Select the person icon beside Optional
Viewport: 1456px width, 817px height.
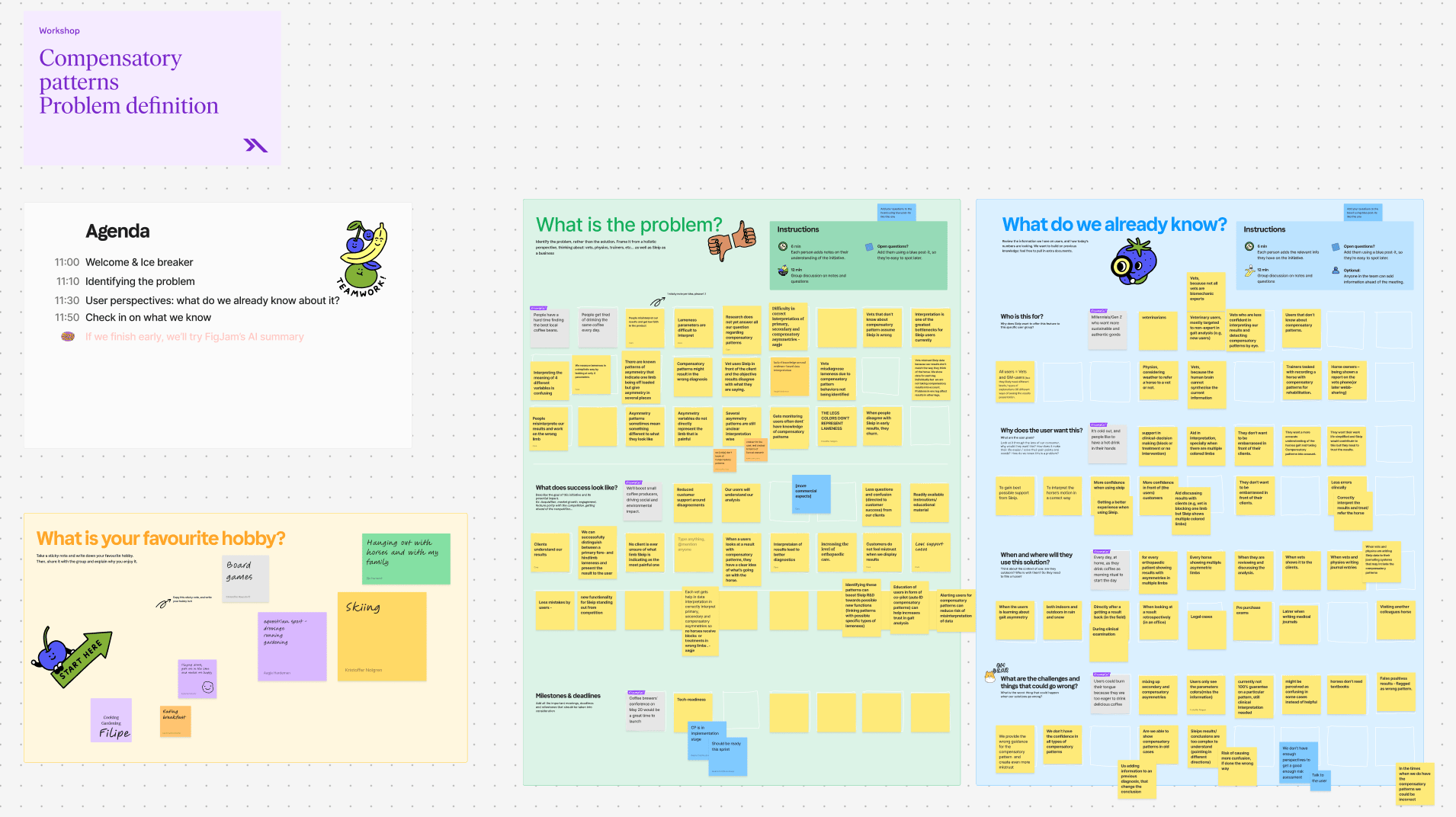[1336, 271]
